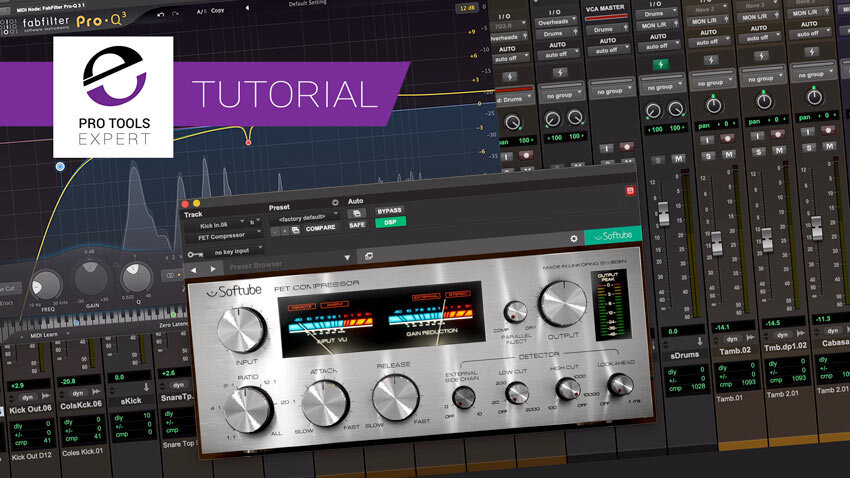Mute the Tmb.dp1.02 channel
This screenshot has height=478, width=850.
779,150
